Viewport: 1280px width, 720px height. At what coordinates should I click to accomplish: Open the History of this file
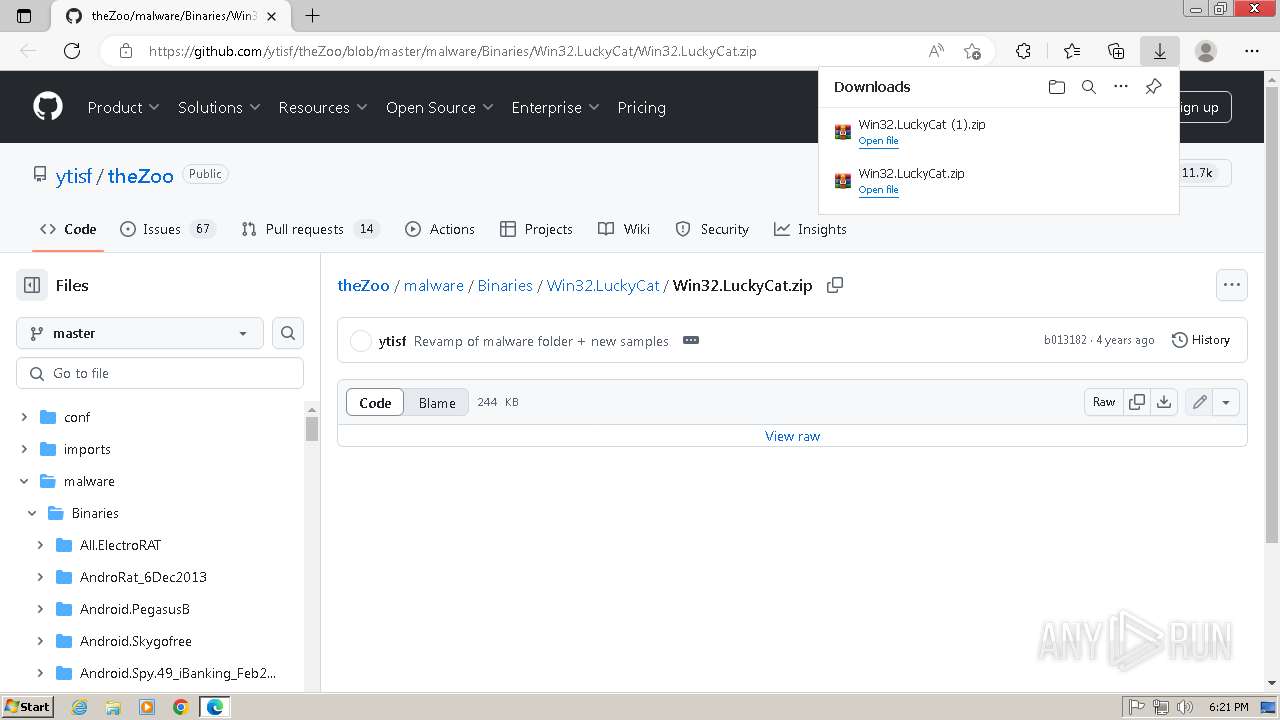pyautogui.click(x=1200, y=340)
